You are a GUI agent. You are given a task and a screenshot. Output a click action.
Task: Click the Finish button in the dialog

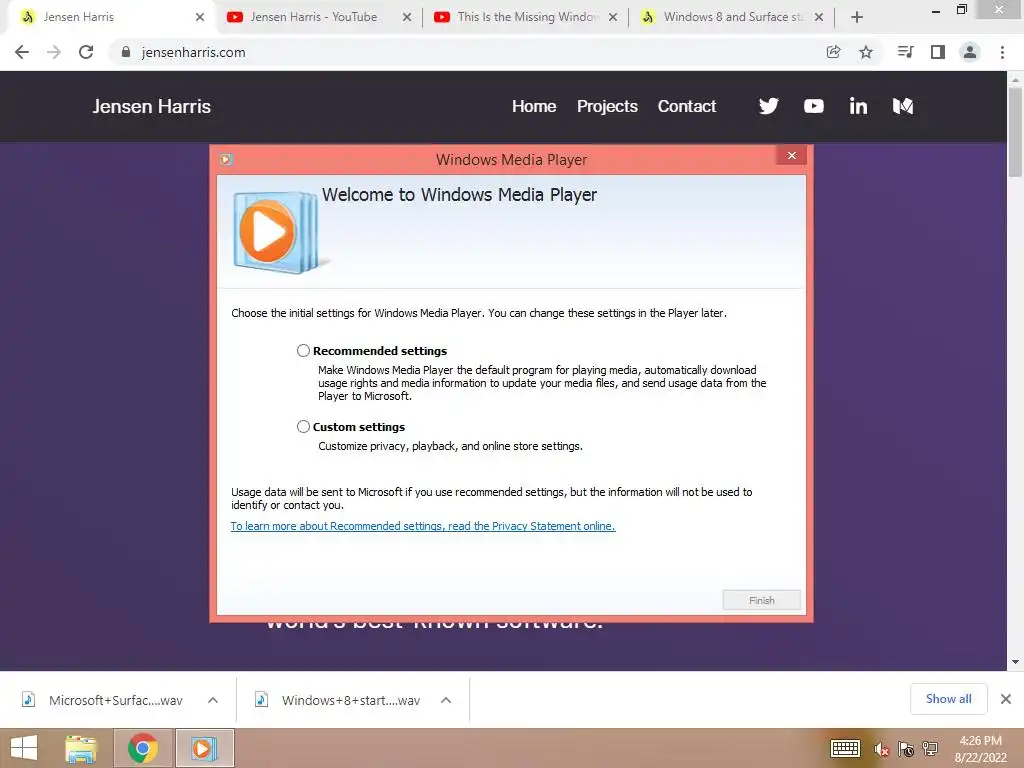coord(761,600)
